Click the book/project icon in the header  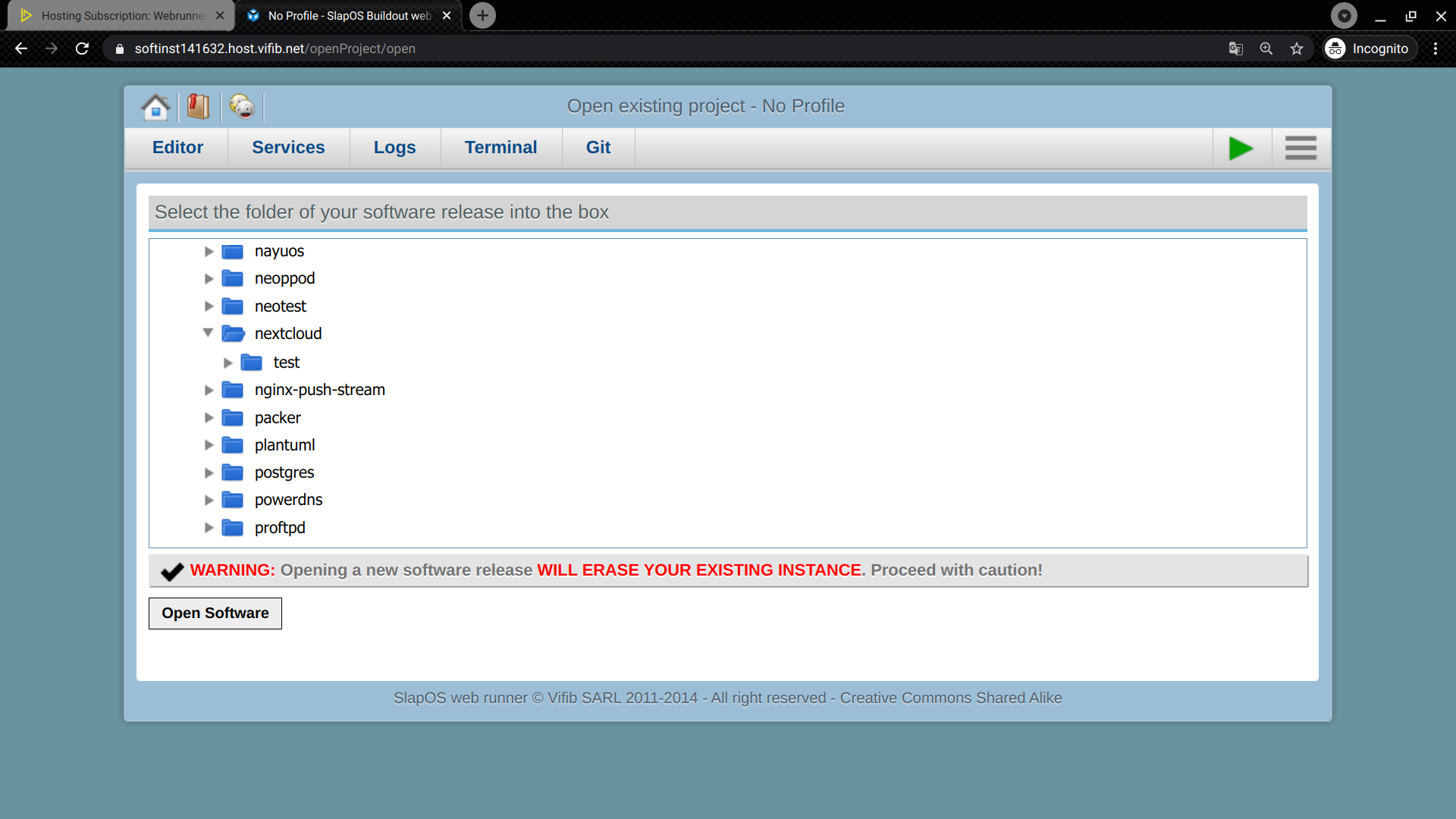[x=199, y=107]
